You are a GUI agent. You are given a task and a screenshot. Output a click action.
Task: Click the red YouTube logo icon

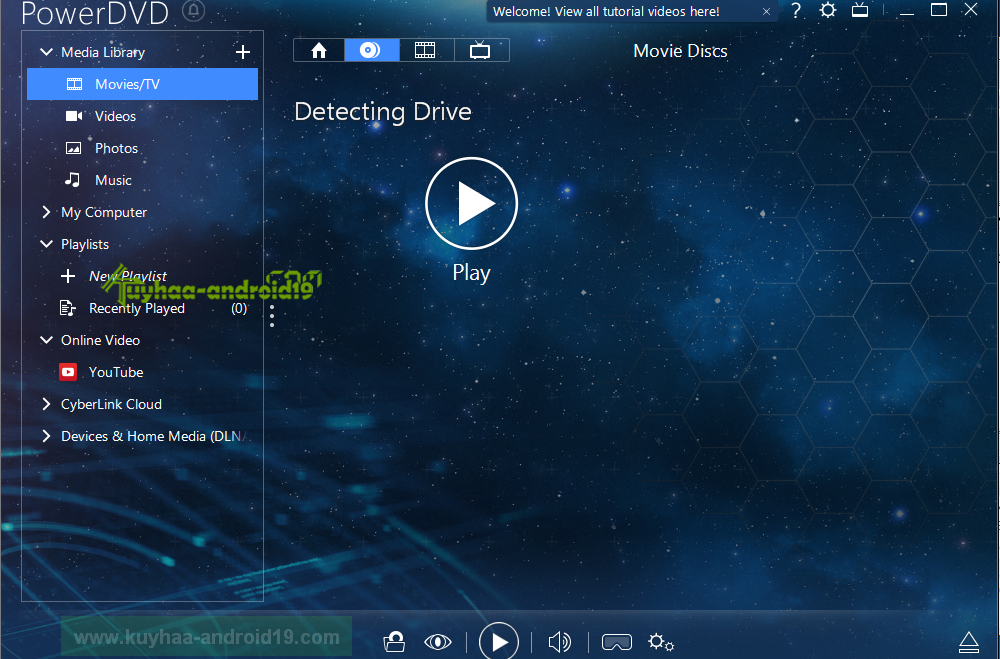point(68,372)
